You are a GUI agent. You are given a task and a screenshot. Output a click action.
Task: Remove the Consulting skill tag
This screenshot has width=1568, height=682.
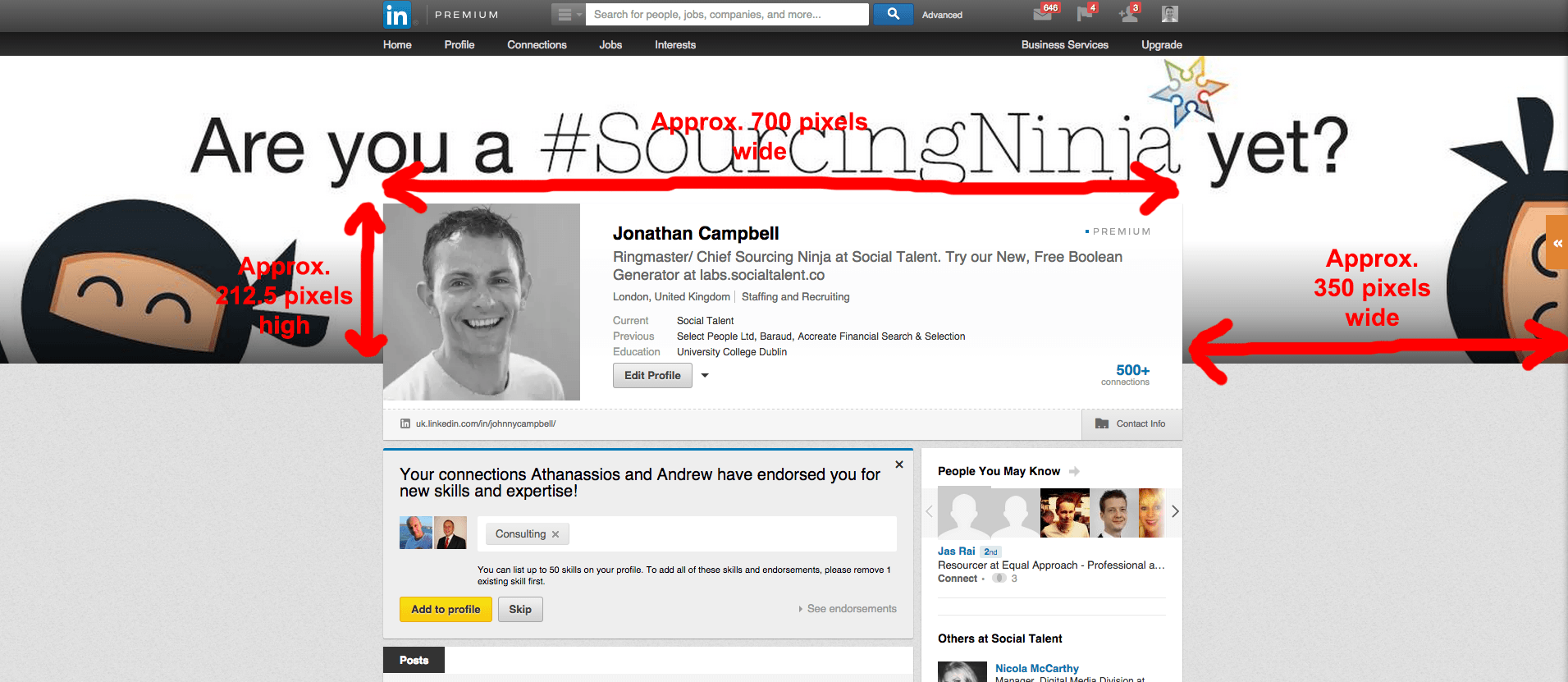555,534
